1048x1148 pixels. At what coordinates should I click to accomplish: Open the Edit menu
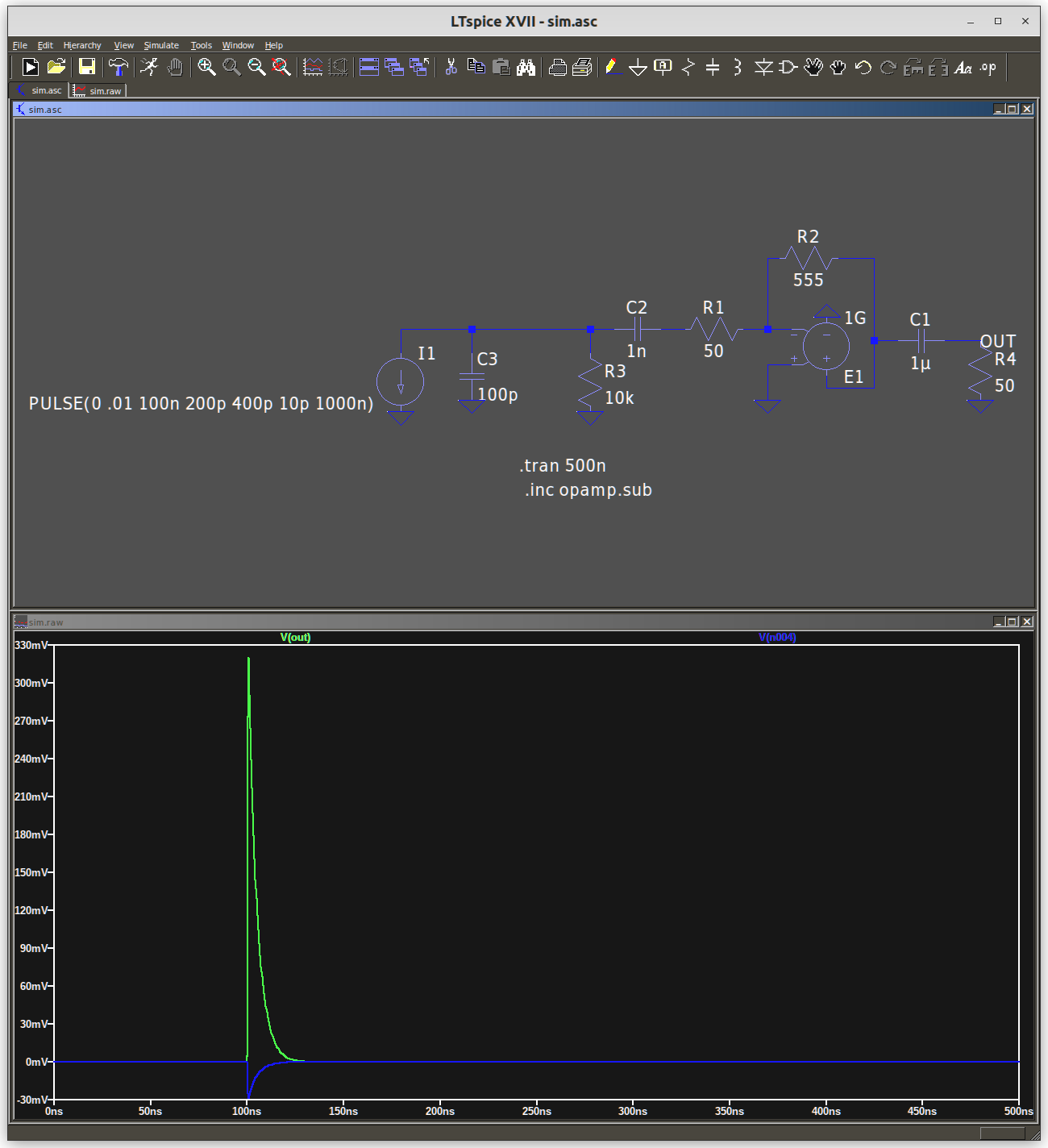tap(45, 45)
